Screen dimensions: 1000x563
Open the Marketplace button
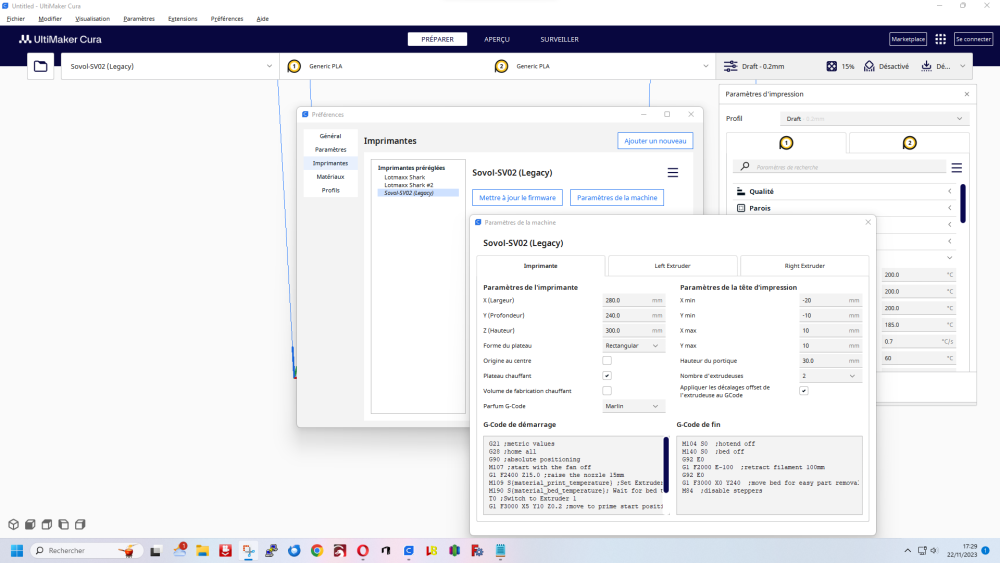pos(908,40)
